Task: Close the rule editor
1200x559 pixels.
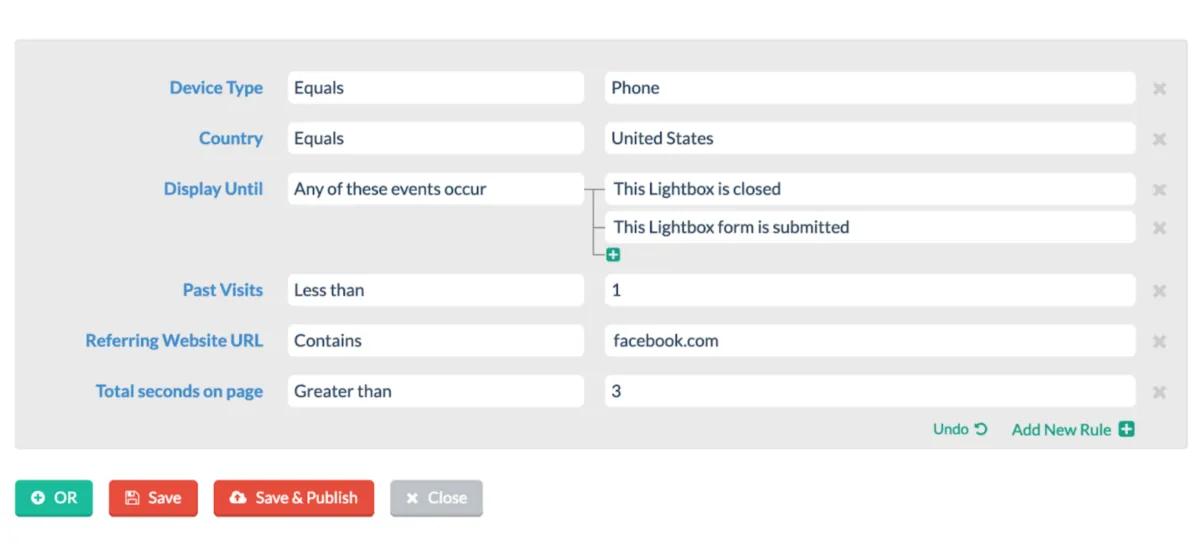Action: [436, 498]
